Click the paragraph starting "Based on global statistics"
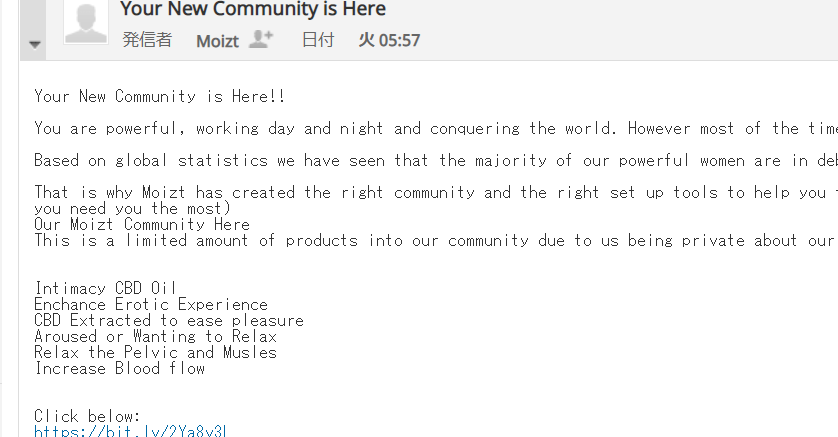 pos(400,160)
